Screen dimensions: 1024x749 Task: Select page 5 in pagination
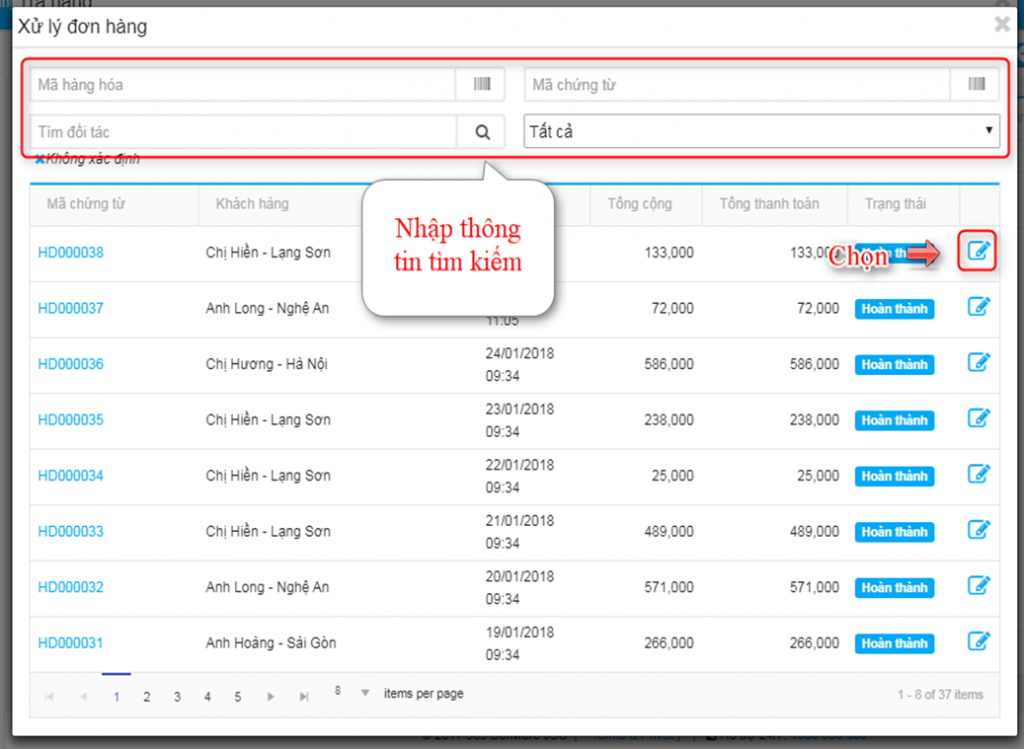click(238, 697)
